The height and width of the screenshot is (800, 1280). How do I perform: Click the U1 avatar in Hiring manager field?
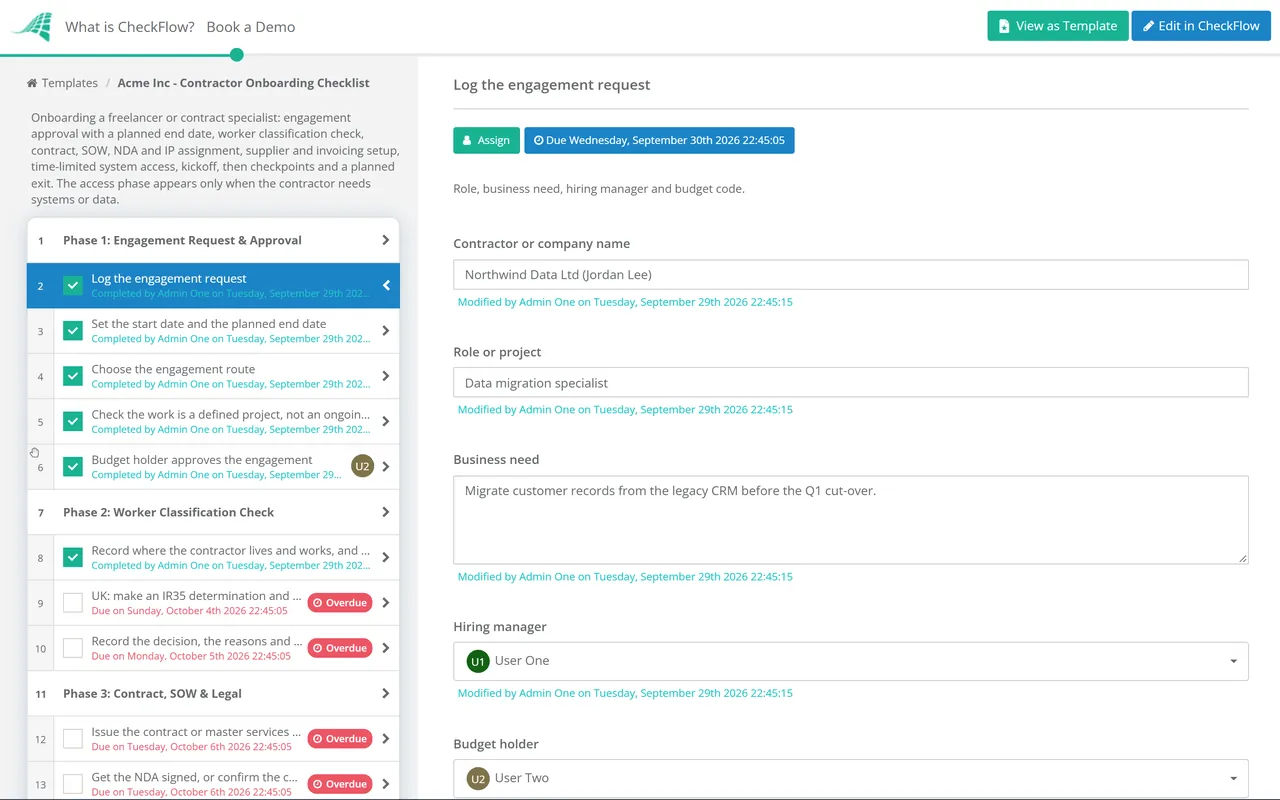tap(478, 661)
